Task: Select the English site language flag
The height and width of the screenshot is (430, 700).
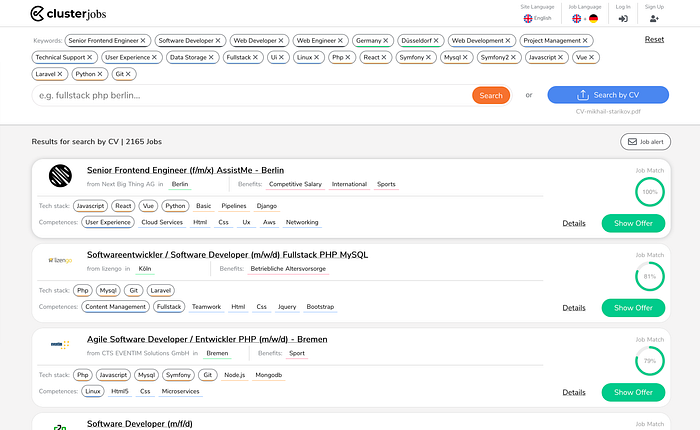Action: 528,18
